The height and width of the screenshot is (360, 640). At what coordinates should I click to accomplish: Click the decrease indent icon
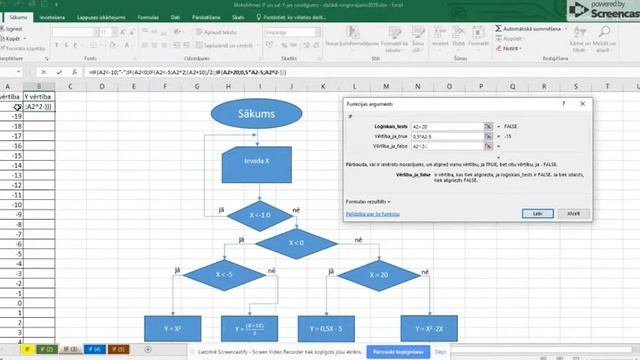coord(176,45)
